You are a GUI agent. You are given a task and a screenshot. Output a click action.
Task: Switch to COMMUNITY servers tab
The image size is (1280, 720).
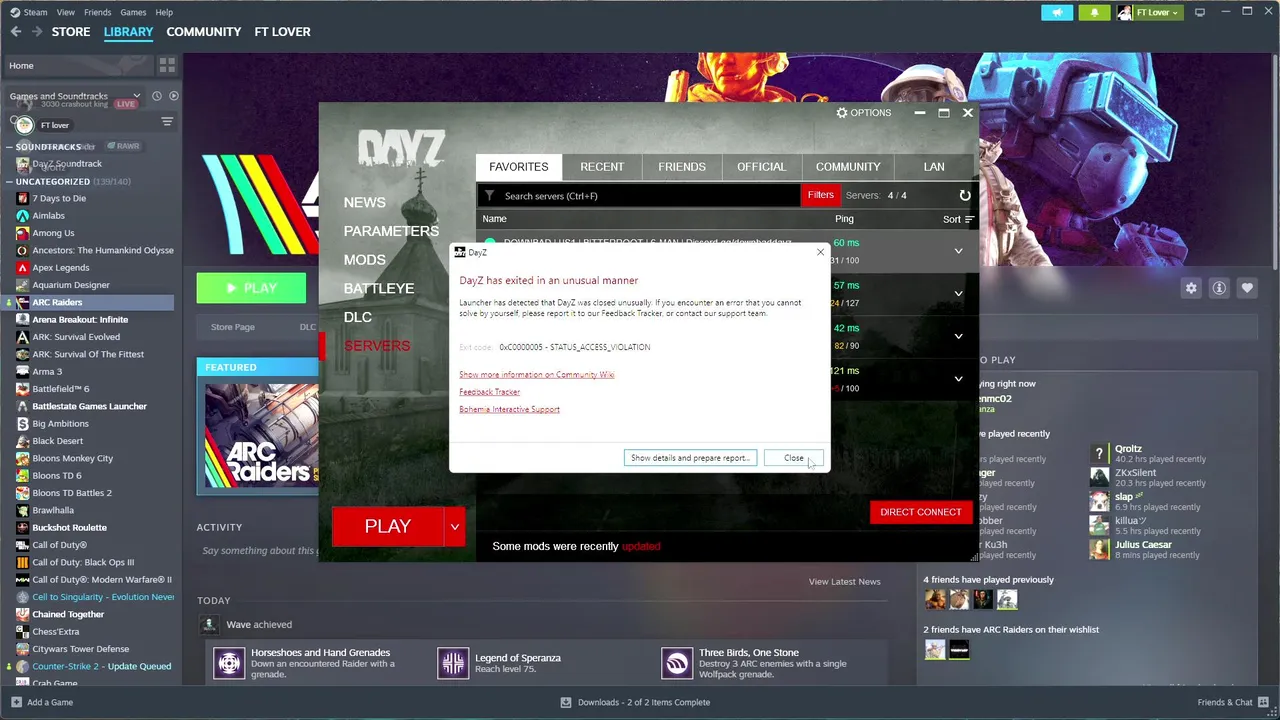[848, 167]
